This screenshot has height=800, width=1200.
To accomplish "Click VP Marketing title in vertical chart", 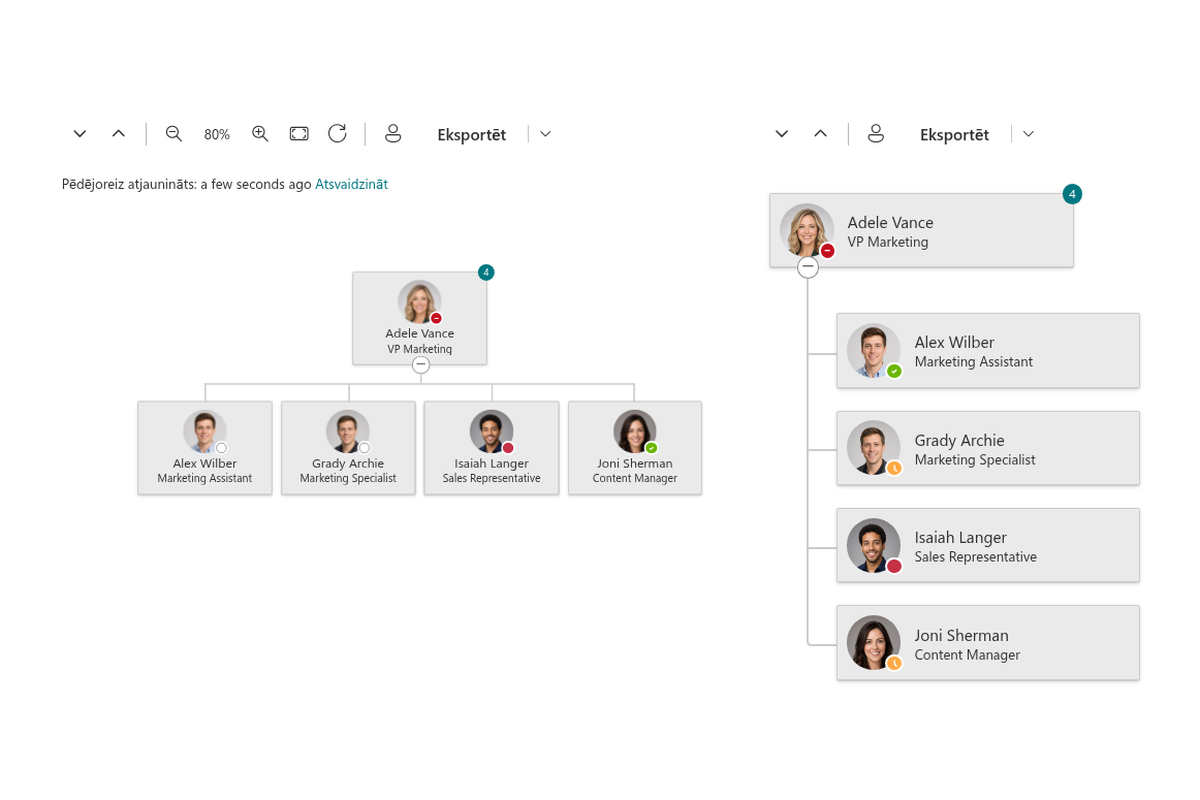I will pos(888,242).
